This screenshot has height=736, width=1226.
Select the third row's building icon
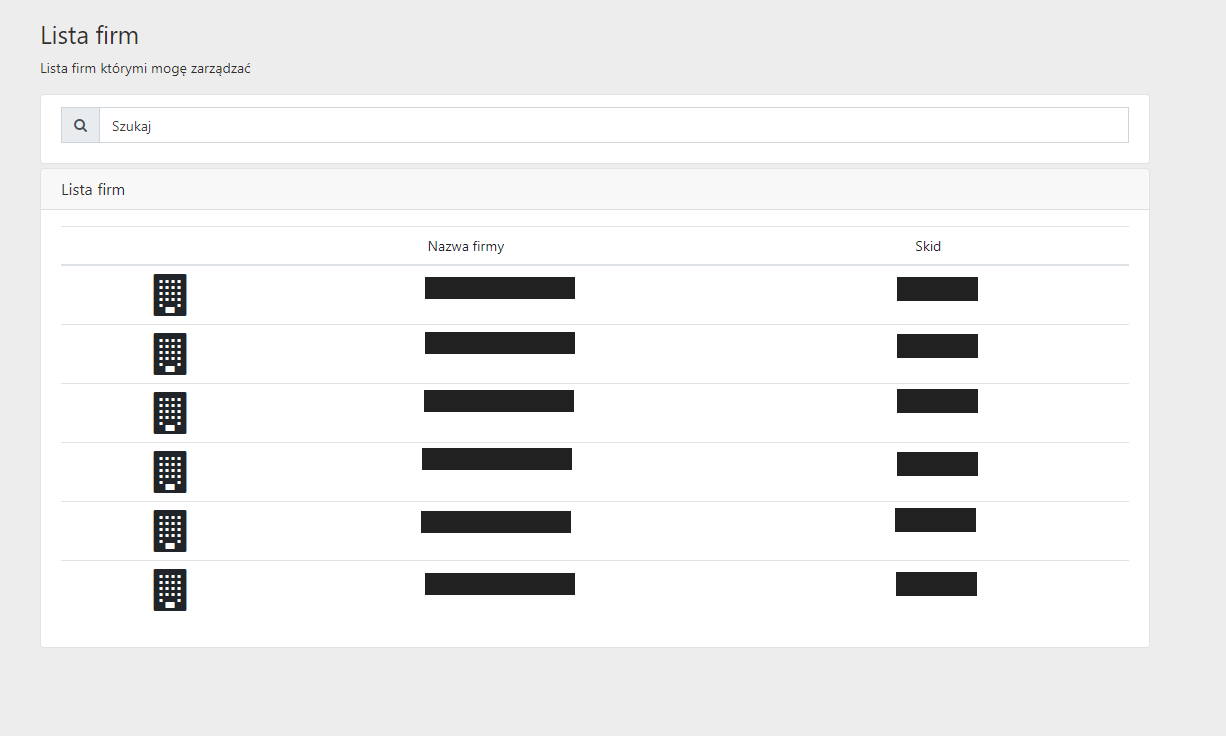[170, 413]
